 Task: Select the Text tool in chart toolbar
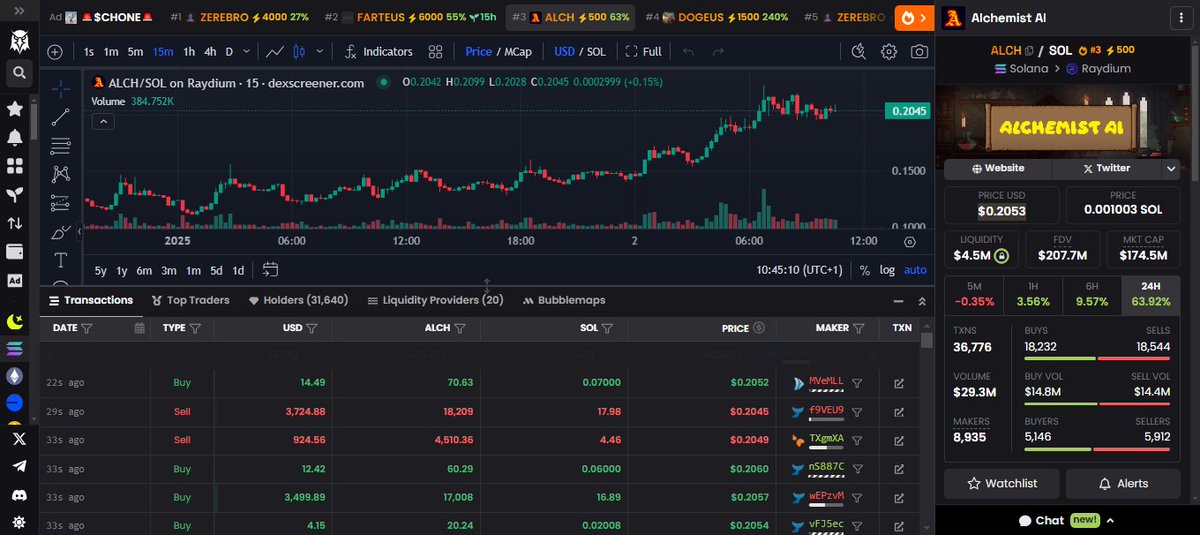coord(61,260)
